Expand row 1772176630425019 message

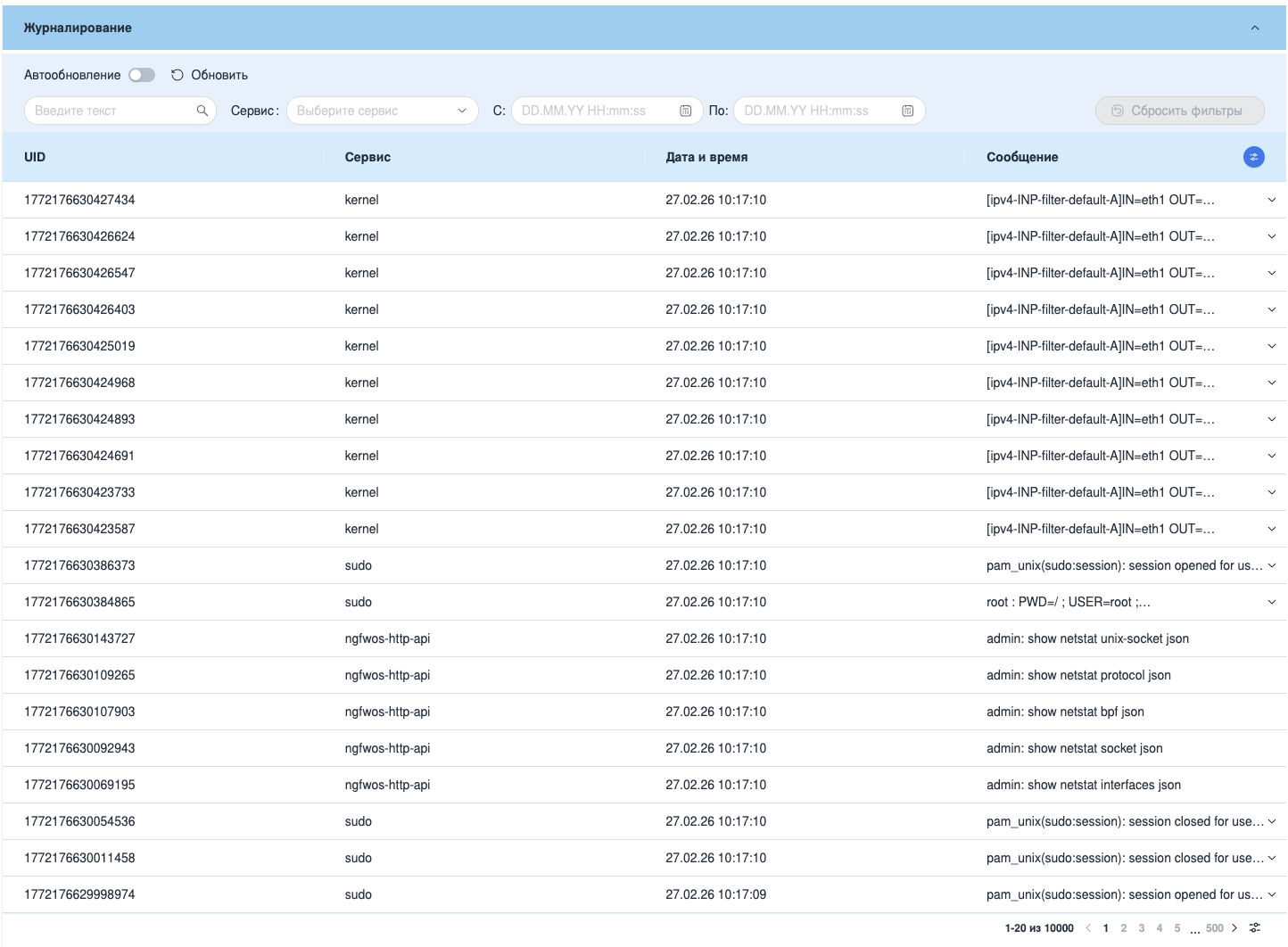1272,346
